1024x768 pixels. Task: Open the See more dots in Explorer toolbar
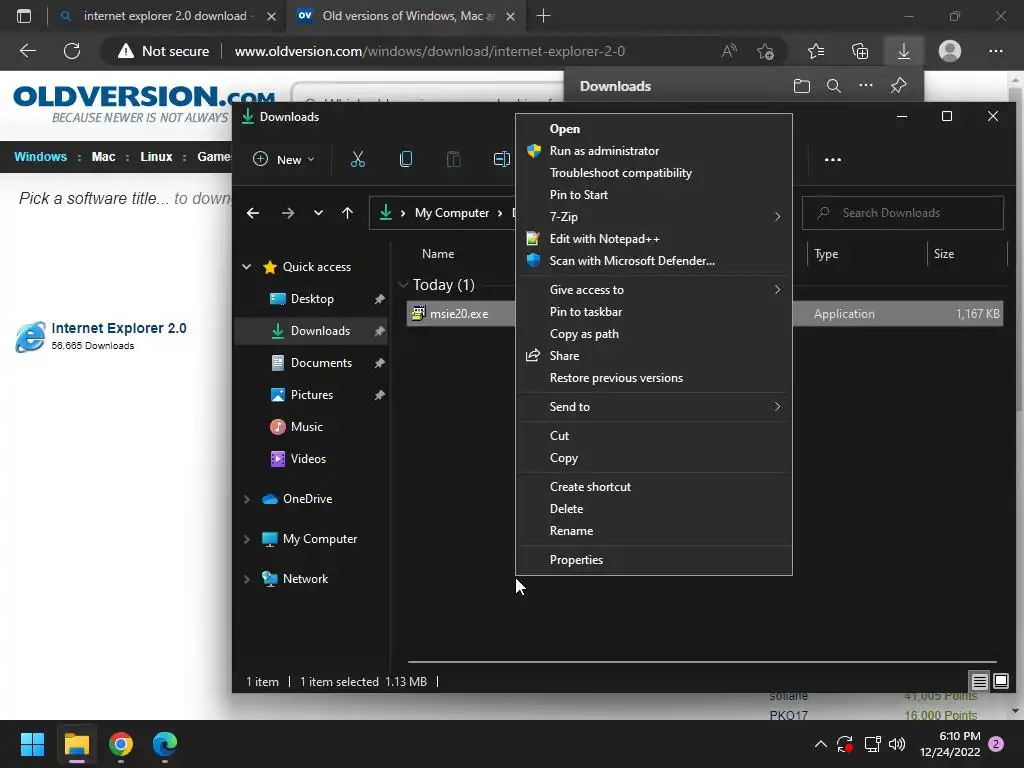click(x=833, y=159)
